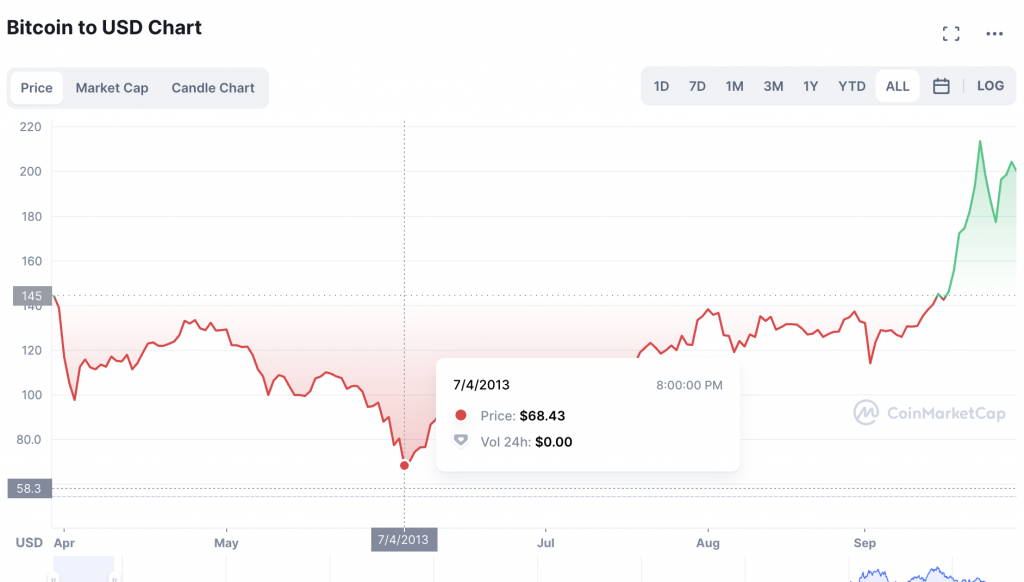Select the 7D time range
Viewport: 1024px width, 582px height.
click(x=697, y=86)
